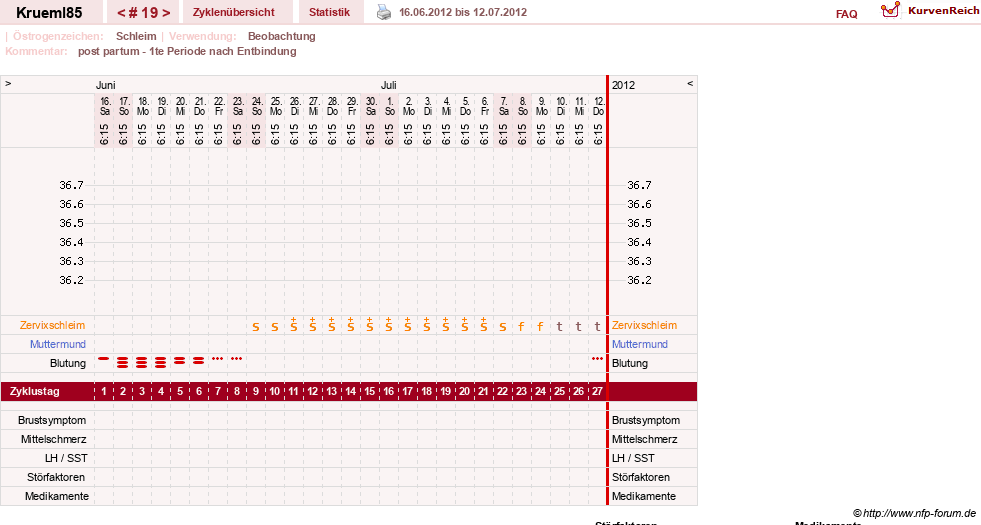
Task: Click the left Muttermund row label
Action: click(x=58, y=344)
